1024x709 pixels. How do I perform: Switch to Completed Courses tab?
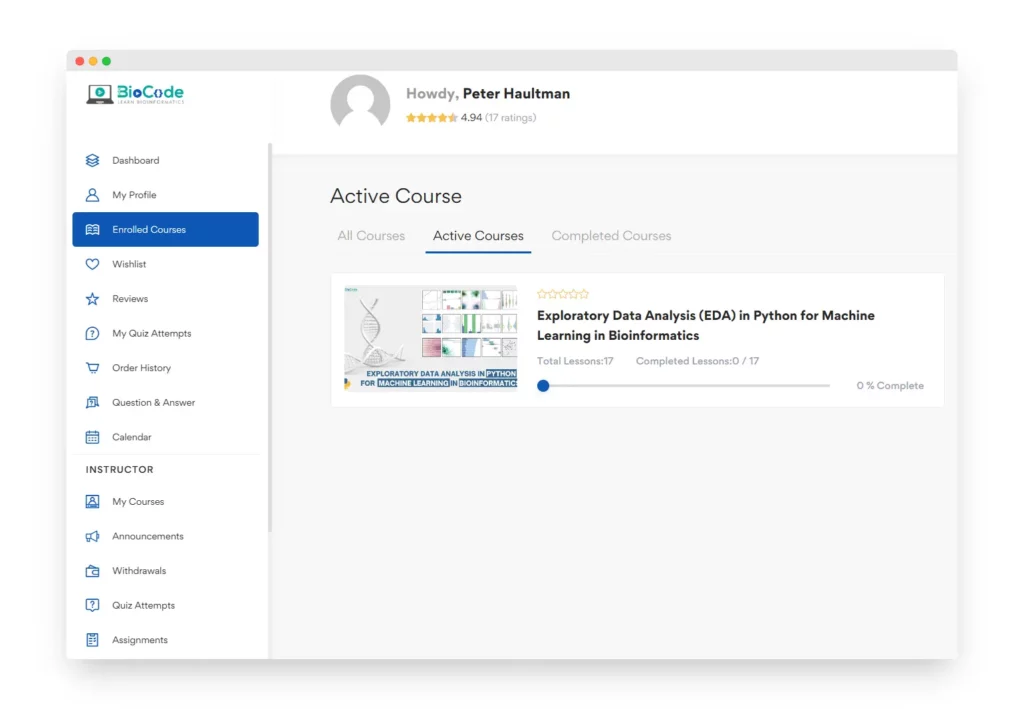pos(611,236)
